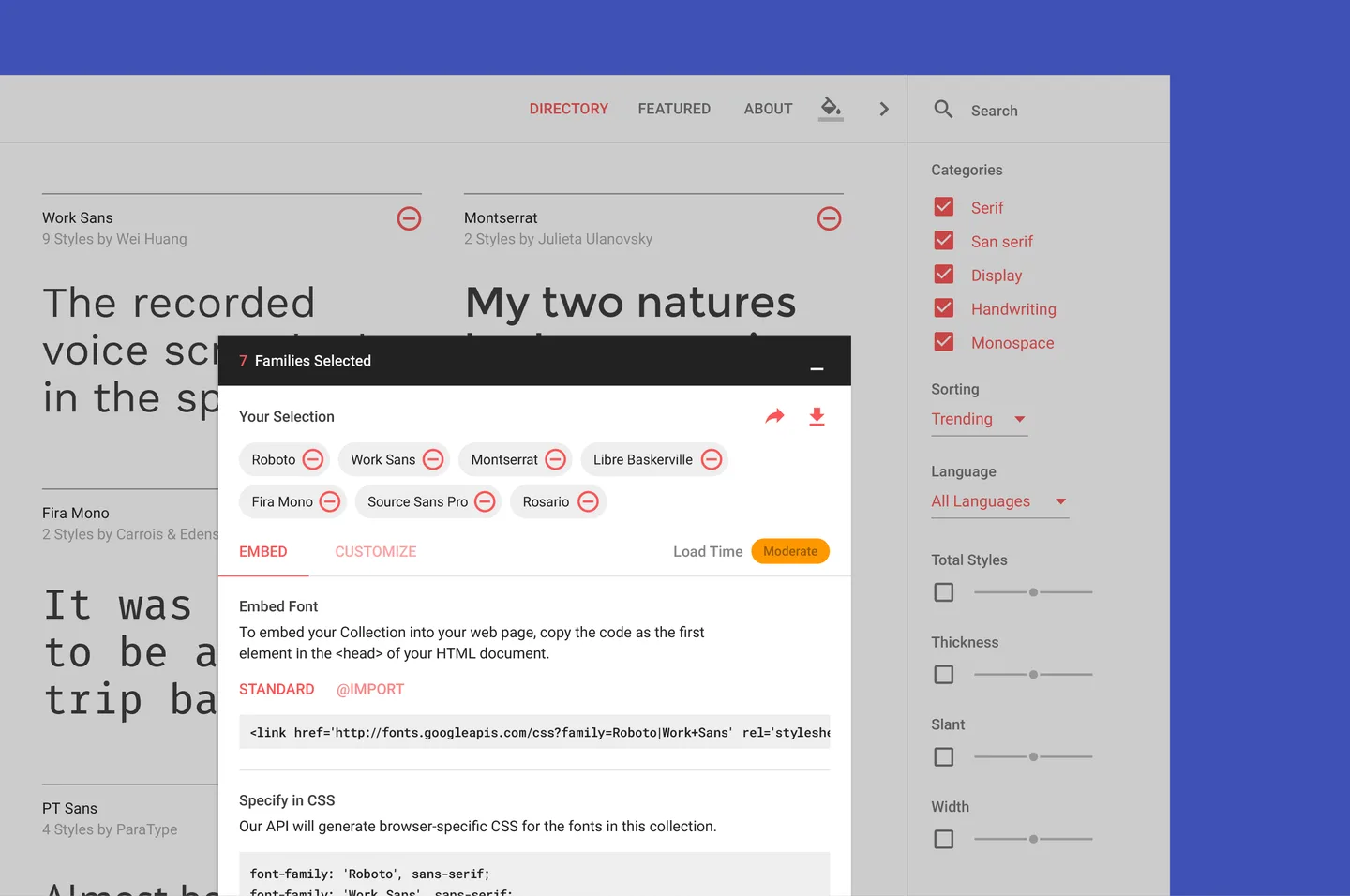Click the search magnifier icon

tap(943, 110)
